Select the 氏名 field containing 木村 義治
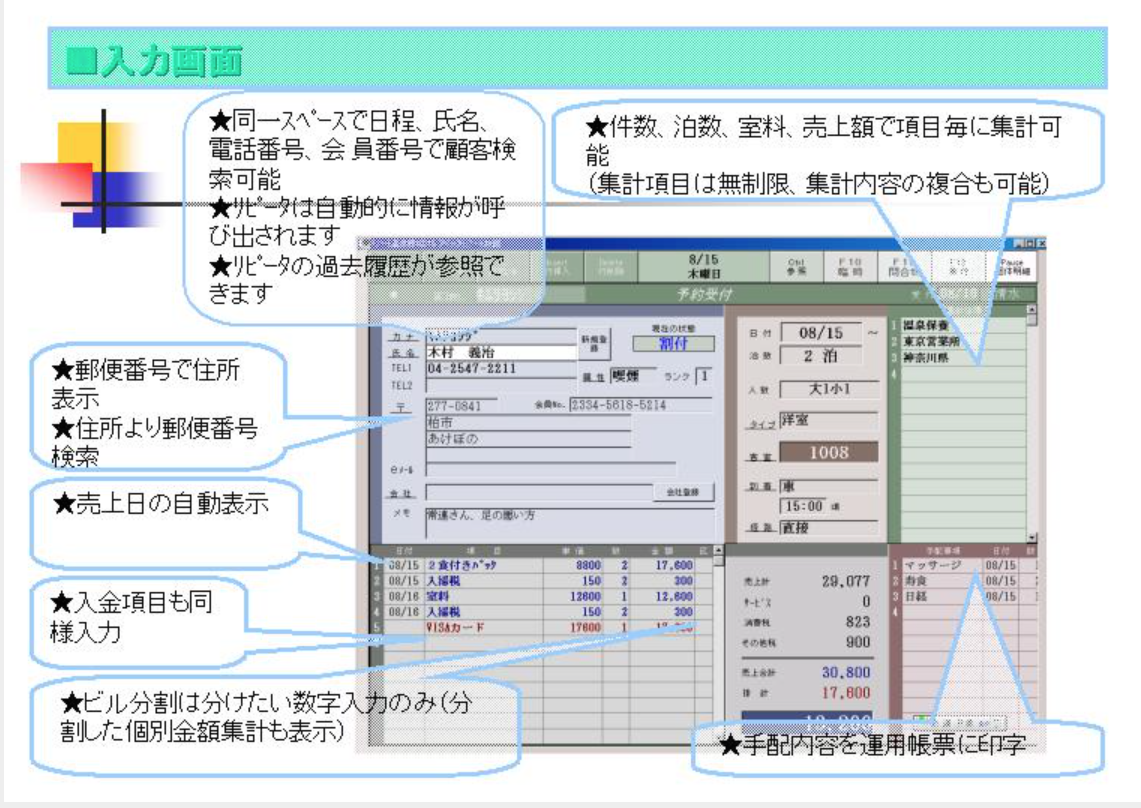The image size is (1141, 808). click(500, 353)
